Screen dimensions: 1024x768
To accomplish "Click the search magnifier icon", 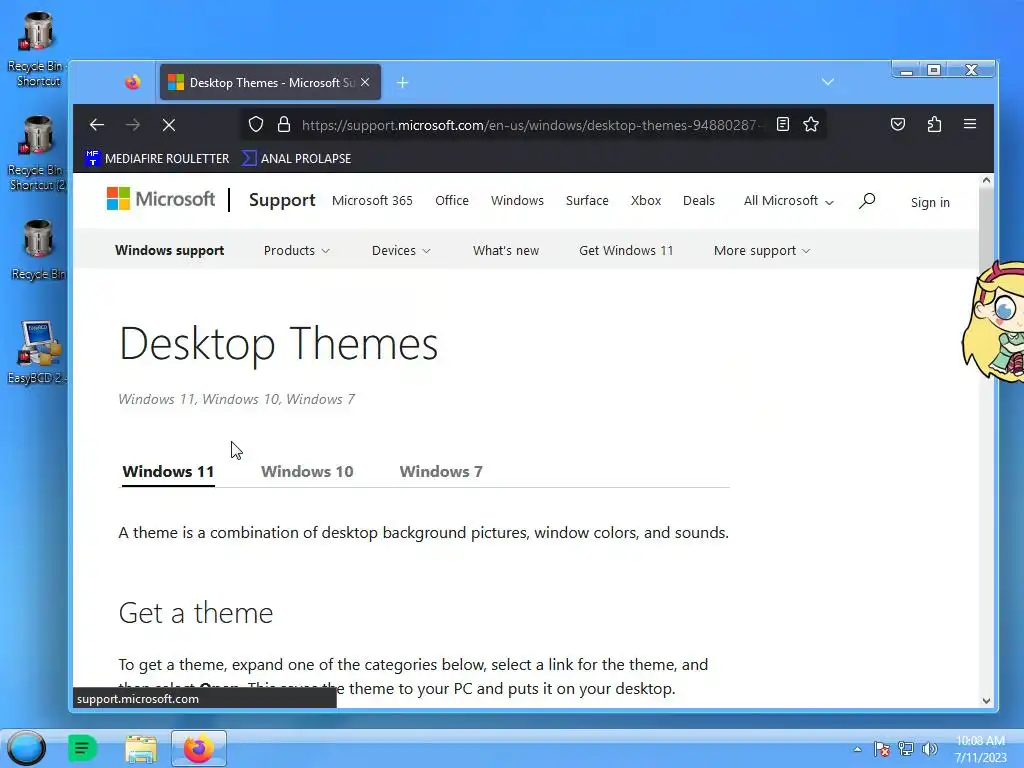I will pos(867,200).
